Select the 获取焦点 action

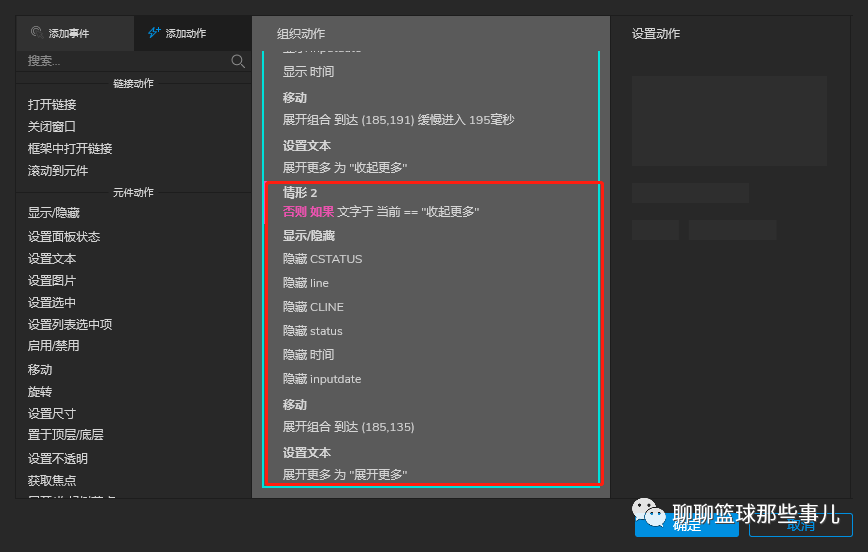[x=52, y=481]
